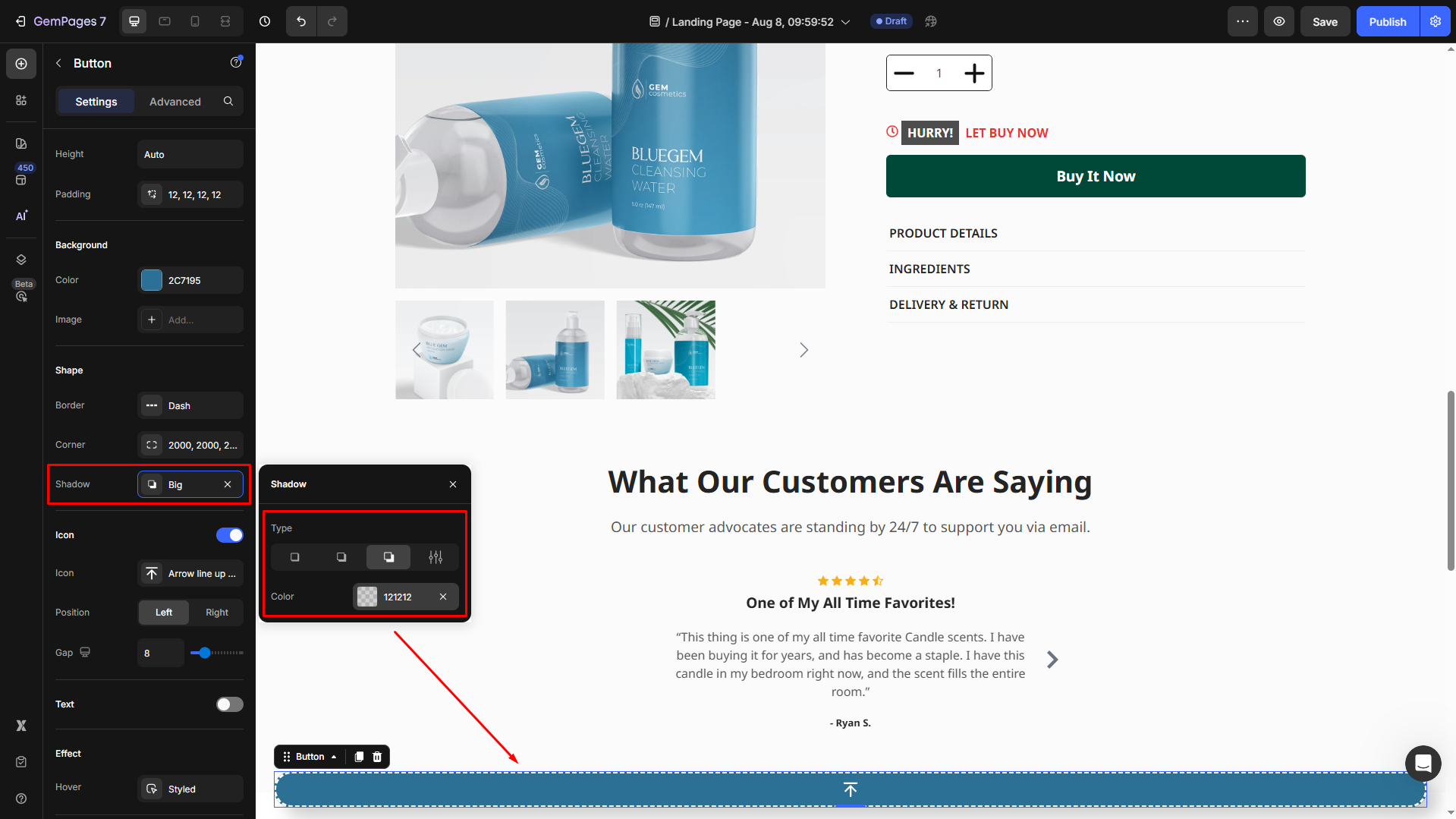Disable the Icon toggle switch

click(x=229, y=535)
